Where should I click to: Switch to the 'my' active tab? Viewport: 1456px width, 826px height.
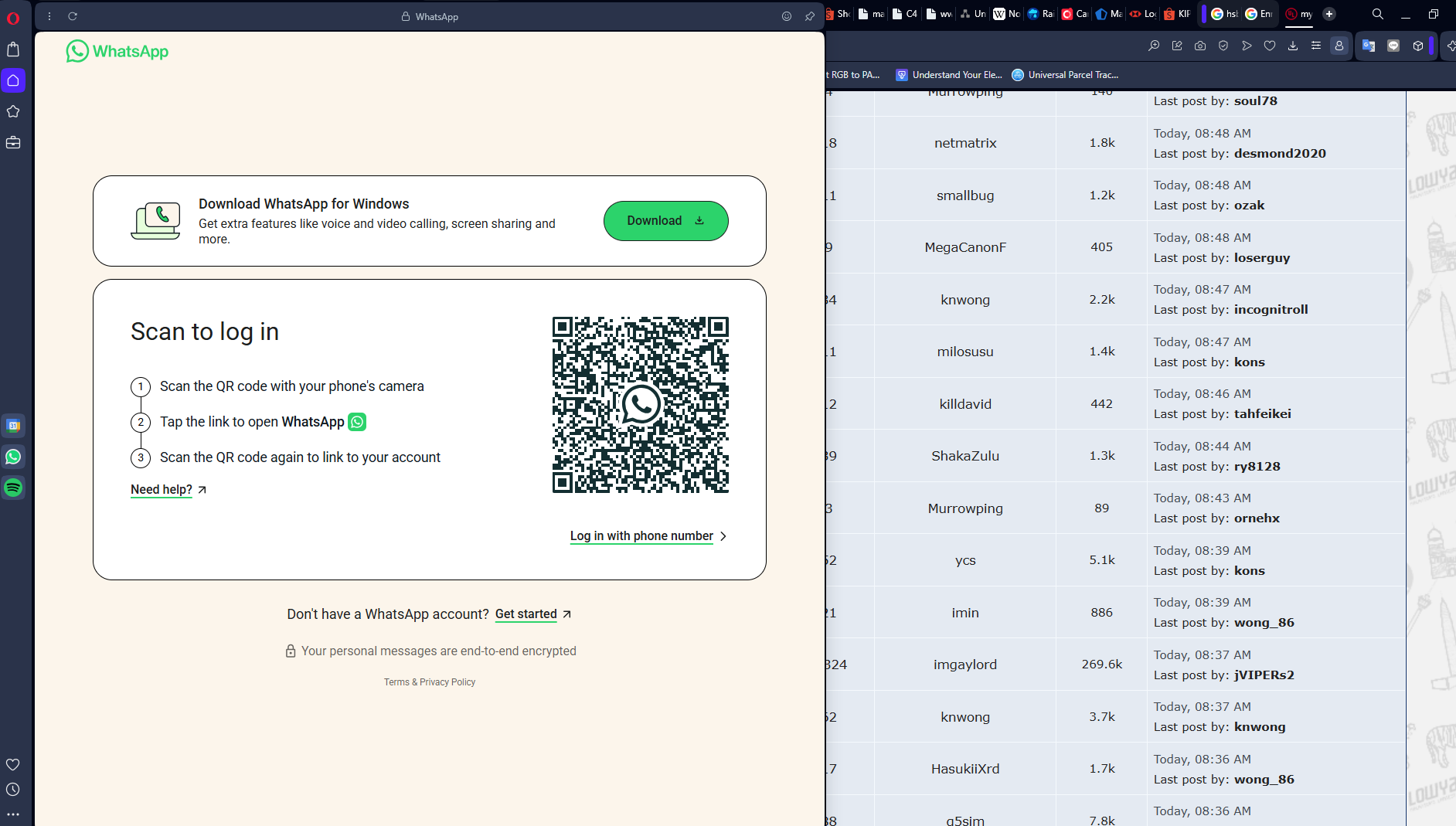tap(1299, 14)
